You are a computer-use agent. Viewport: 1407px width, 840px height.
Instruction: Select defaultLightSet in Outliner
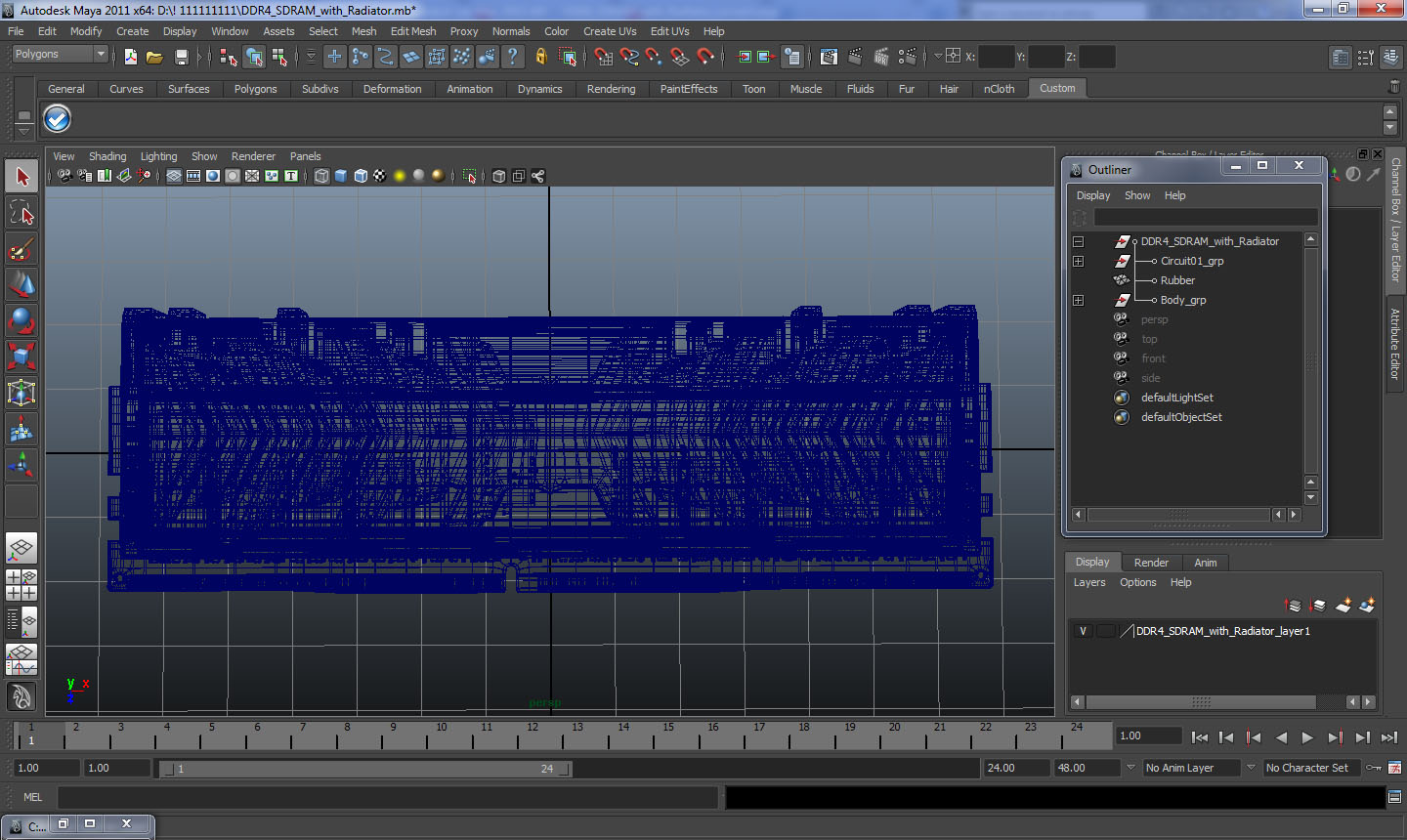(x=1177, y=398)
